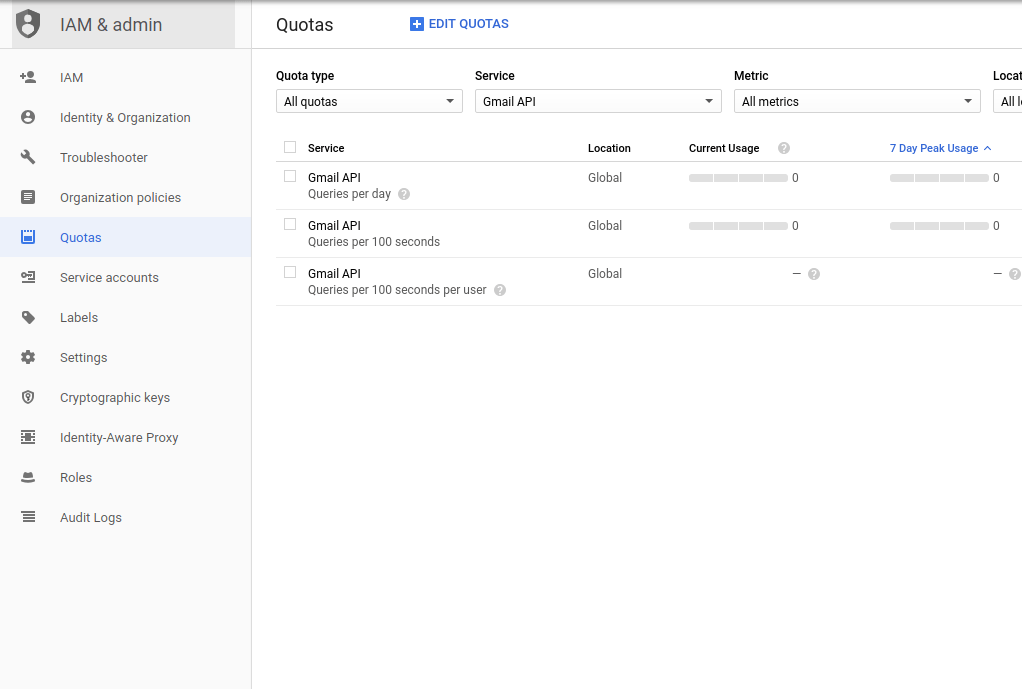This screenshot has height=689, width=1022.
Task: Click the Audit Logs list icon
Action: pyautogui.click(x=28, y=517)
